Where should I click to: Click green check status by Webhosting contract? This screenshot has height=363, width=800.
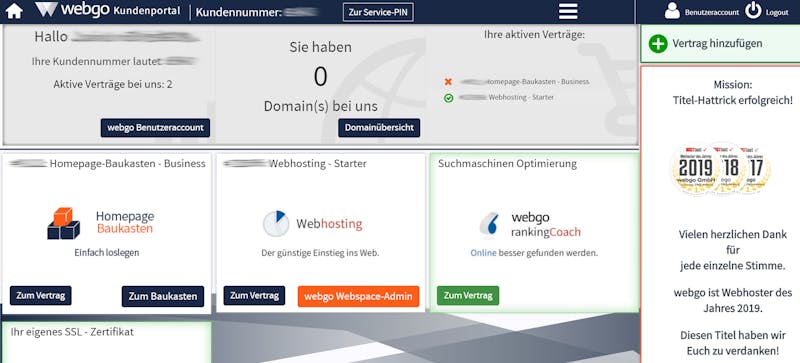click(x=448, y=98)
